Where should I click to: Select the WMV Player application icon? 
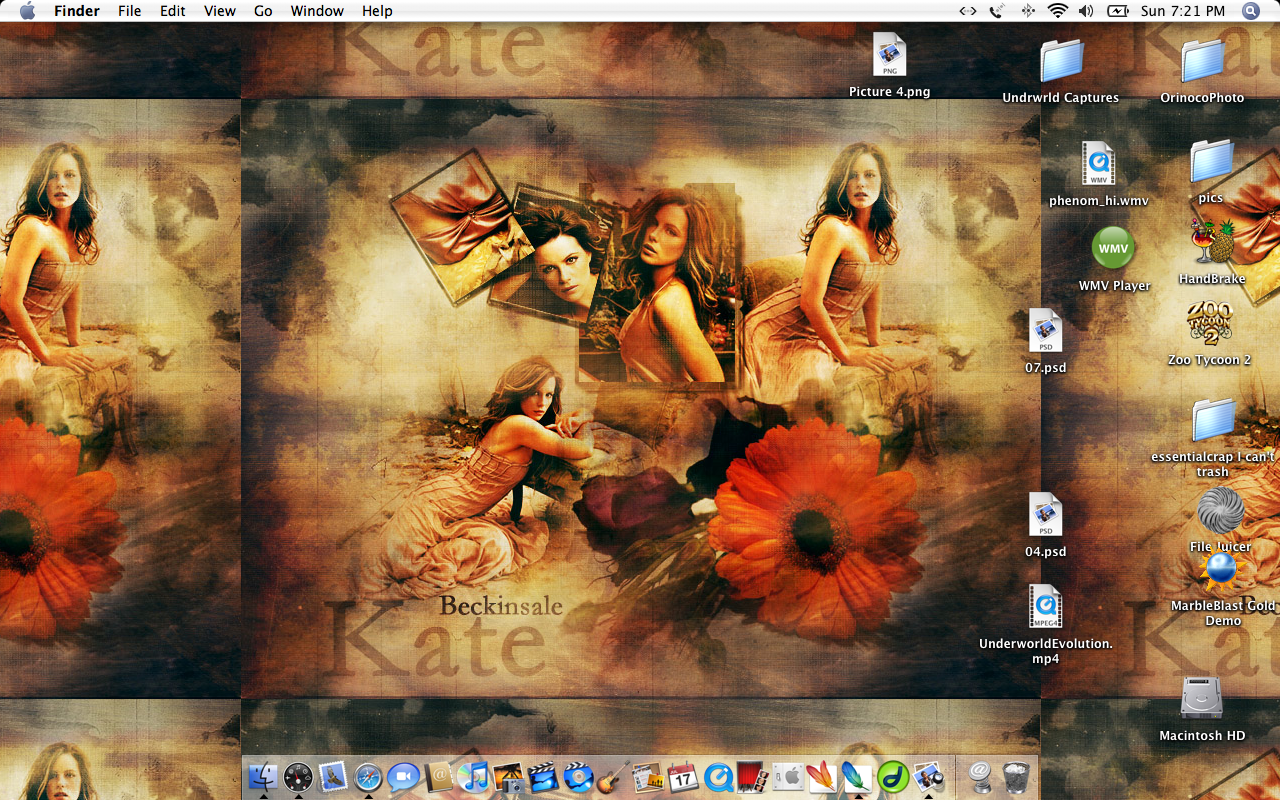click(1113, 248)
